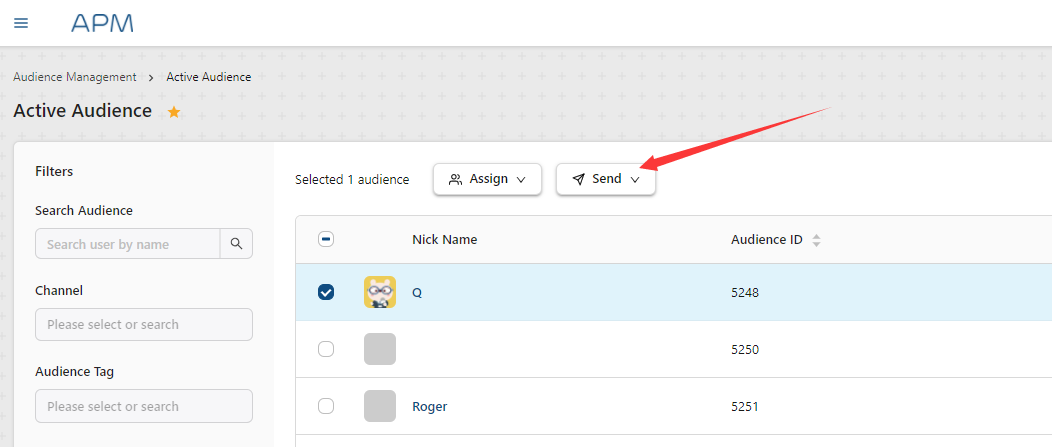Open the Assign dropdown

pyautogui.click(x=487, y=179)
